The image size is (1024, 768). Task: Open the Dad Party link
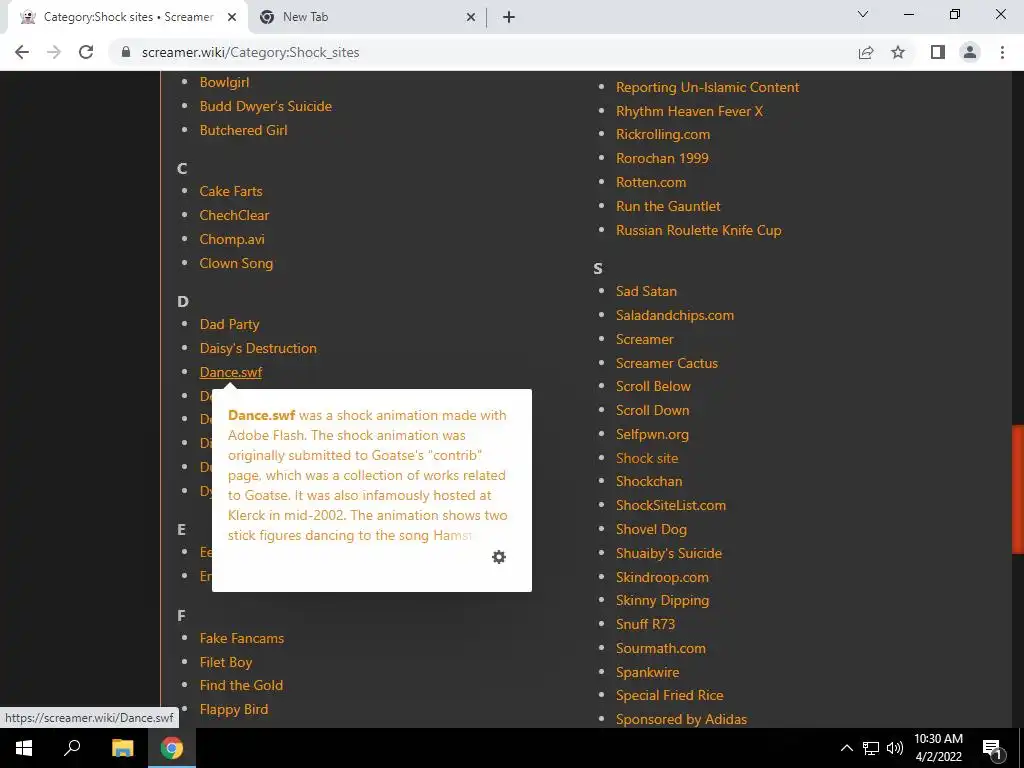[229, 325]
